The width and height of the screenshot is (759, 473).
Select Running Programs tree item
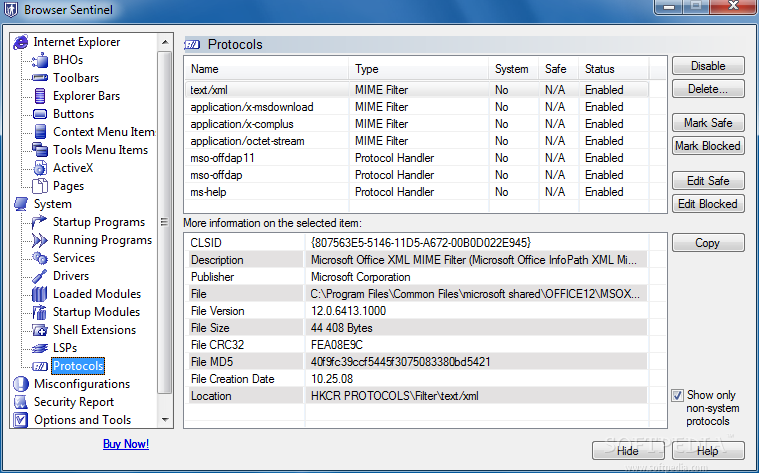[x=102, y=240]
